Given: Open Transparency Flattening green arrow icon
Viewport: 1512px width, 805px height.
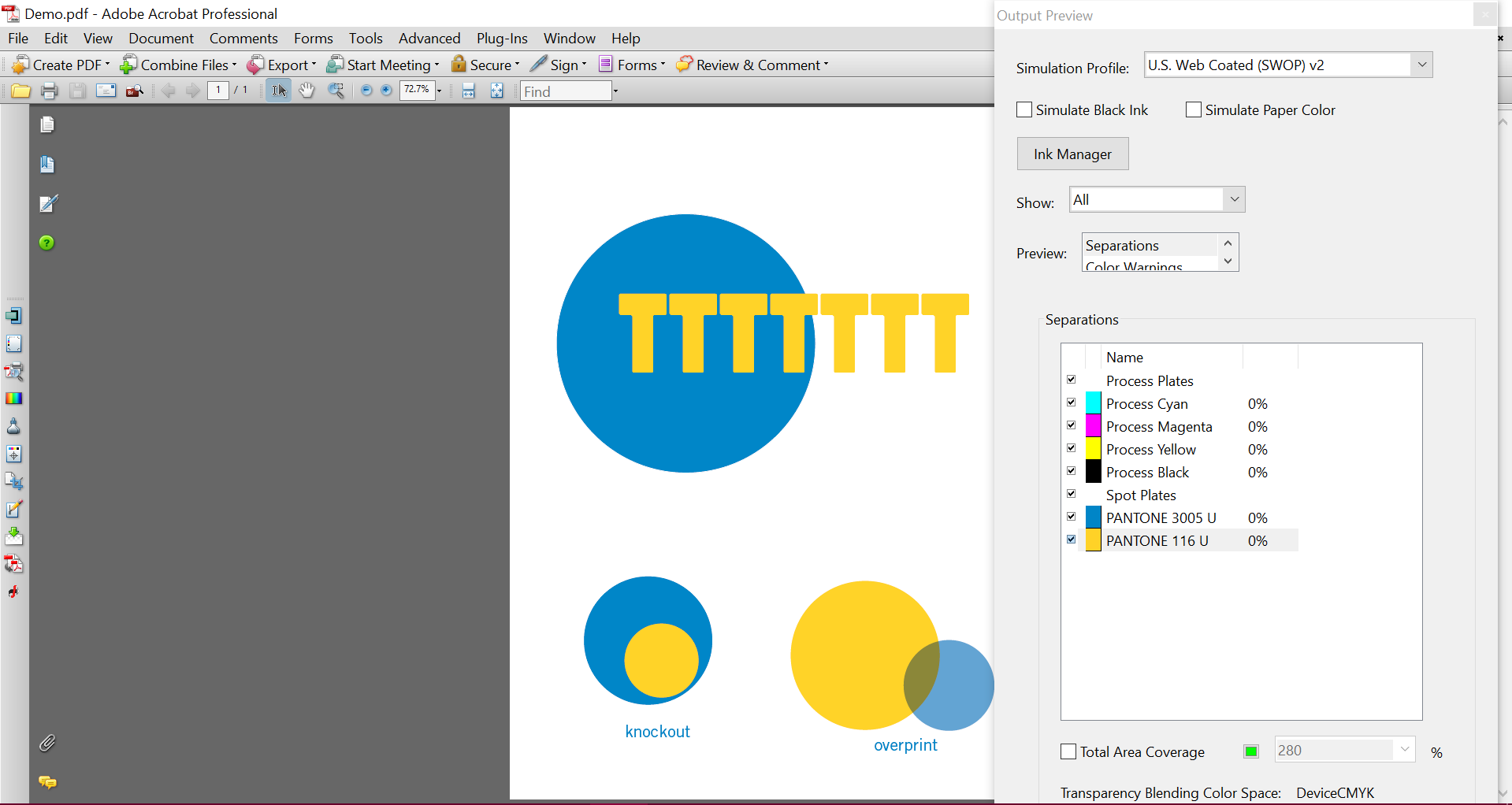Looking at the screenshot, I should pyautogui.click(x=13, y=537).
